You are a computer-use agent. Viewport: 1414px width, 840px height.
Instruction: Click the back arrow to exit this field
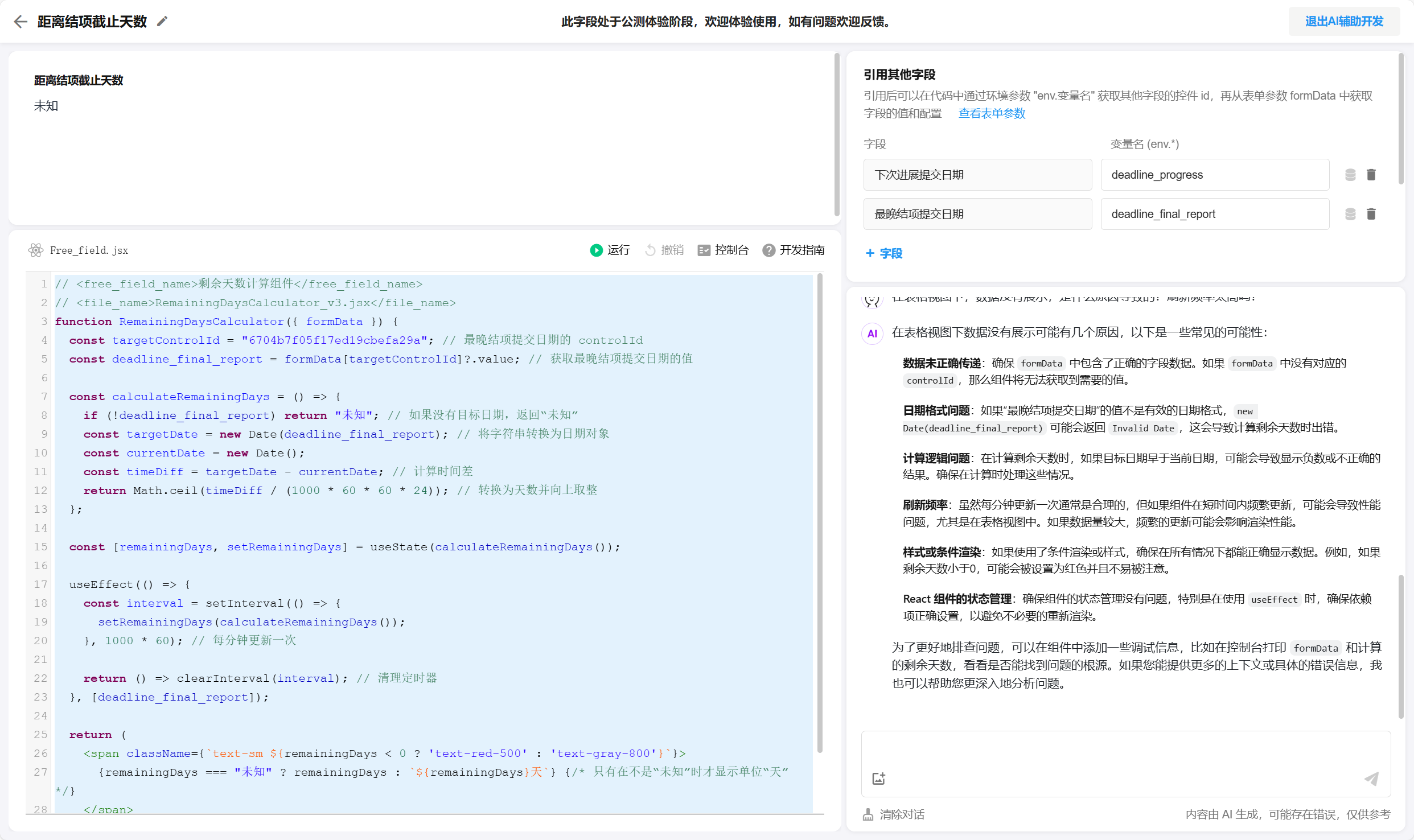pyautogui.click(x=20, y=21)
